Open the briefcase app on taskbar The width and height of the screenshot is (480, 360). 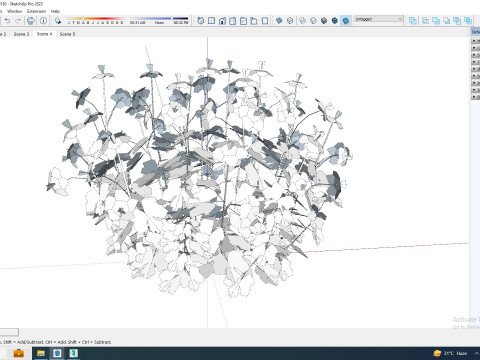(18, 353)
